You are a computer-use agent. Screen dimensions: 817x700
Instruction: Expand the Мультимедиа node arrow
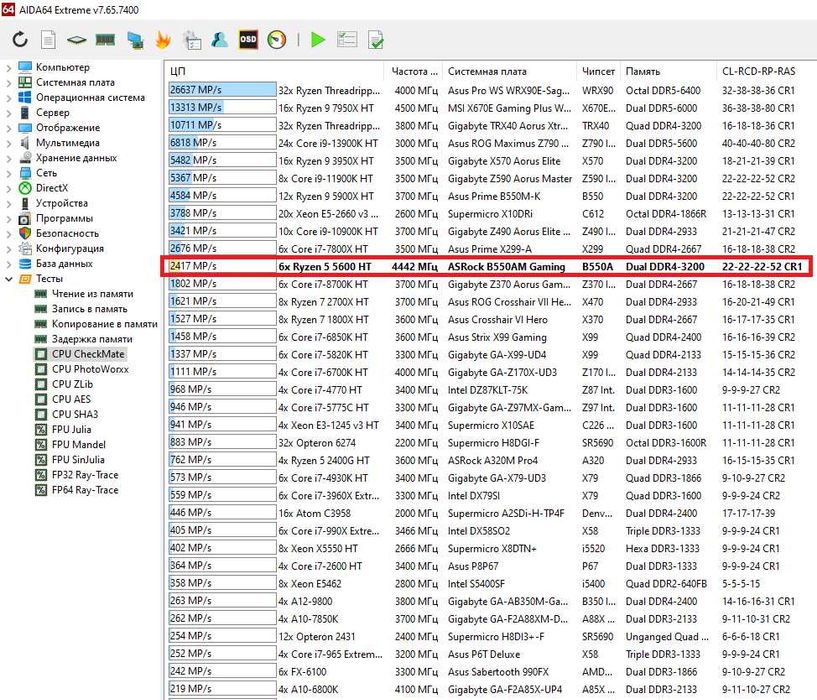pos(8,143)
